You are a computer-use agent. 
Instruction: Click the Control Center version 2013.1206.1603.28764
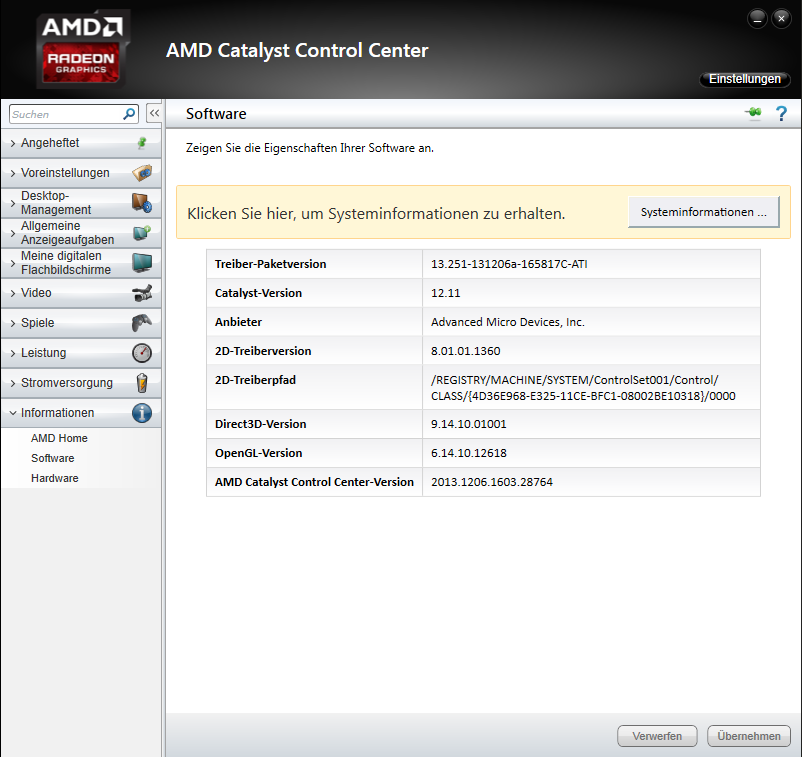(x=492, y=482)
